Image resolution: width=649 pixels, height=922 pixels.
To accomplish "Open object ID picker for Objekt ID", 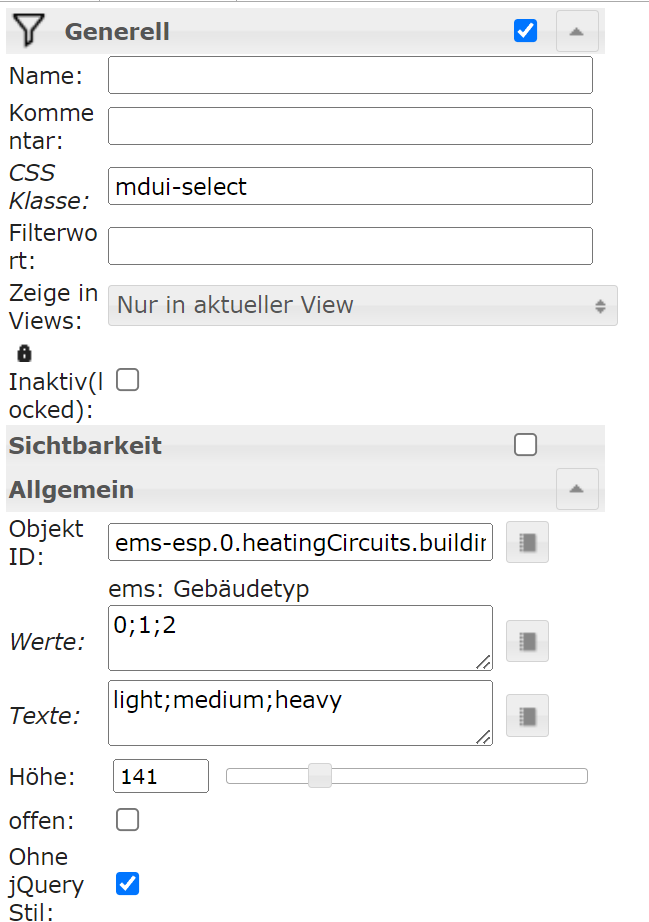I will pos(527,542).
